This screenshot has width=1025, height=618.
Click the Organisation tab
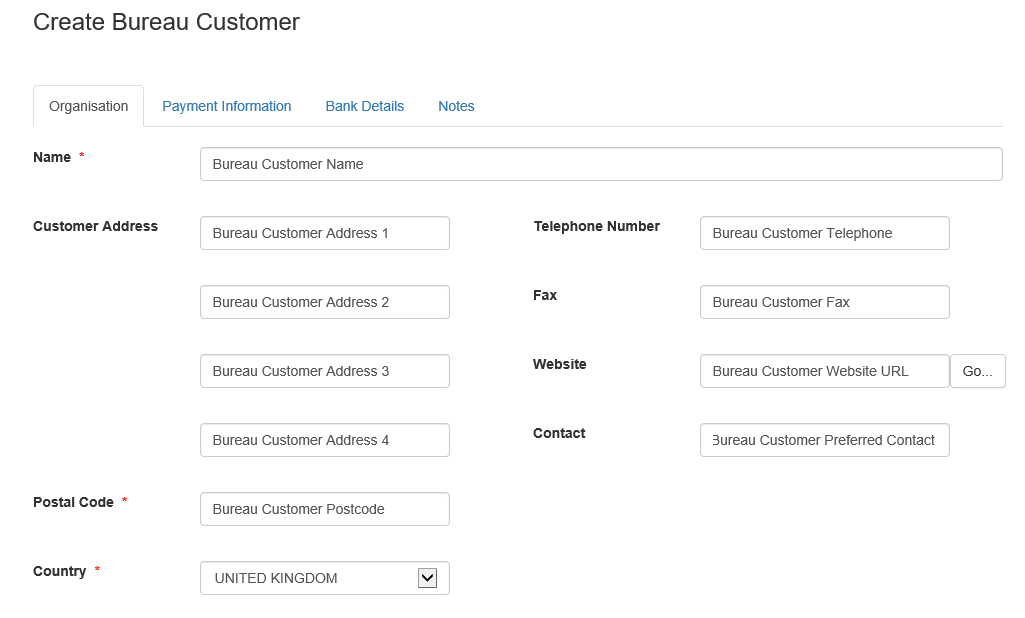pyautogui.click(x=88, y=106)
